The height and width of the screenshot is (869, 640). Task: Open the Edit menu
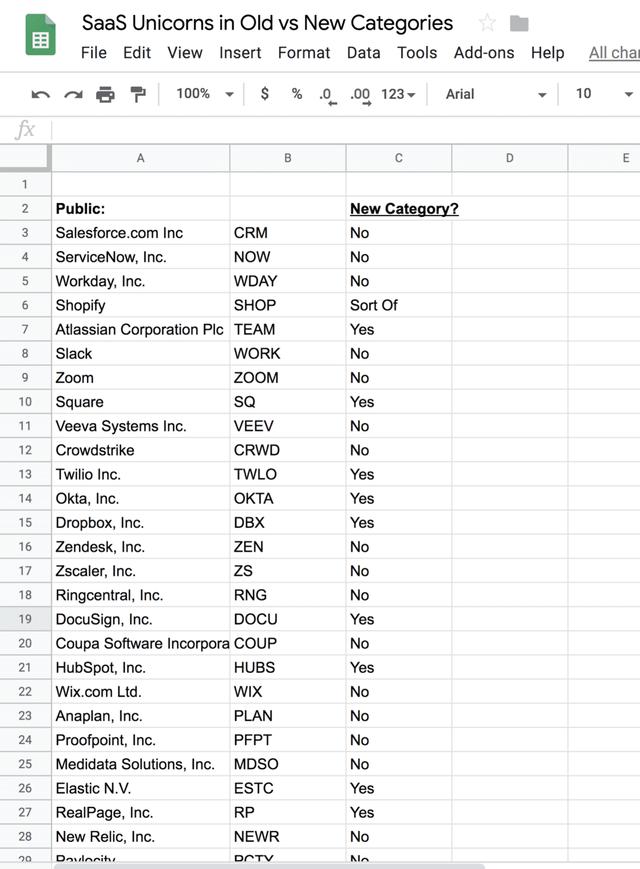[137, 53]
